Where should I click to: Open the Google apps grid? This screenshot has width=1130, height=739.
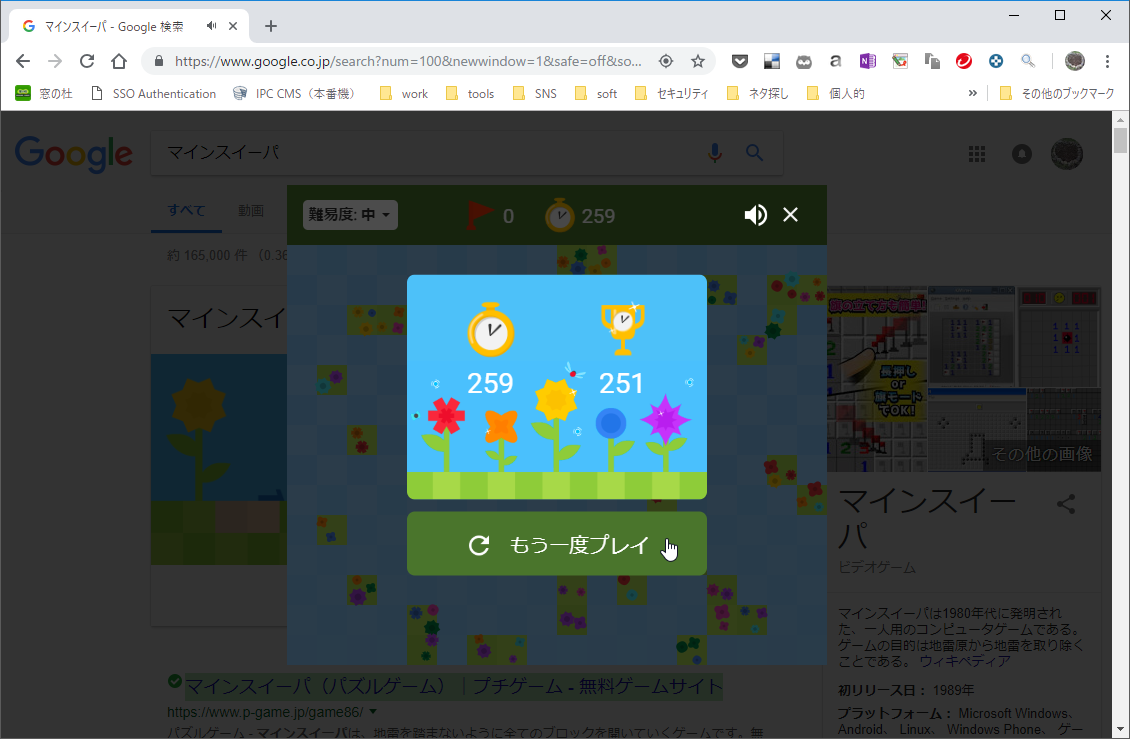[x=977, y=153]
